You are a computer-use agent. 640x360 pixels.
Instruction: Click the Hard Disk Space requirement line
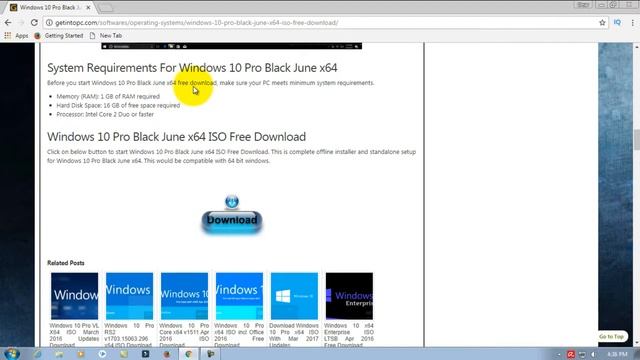pyautogui.click(x=118, y=105)
